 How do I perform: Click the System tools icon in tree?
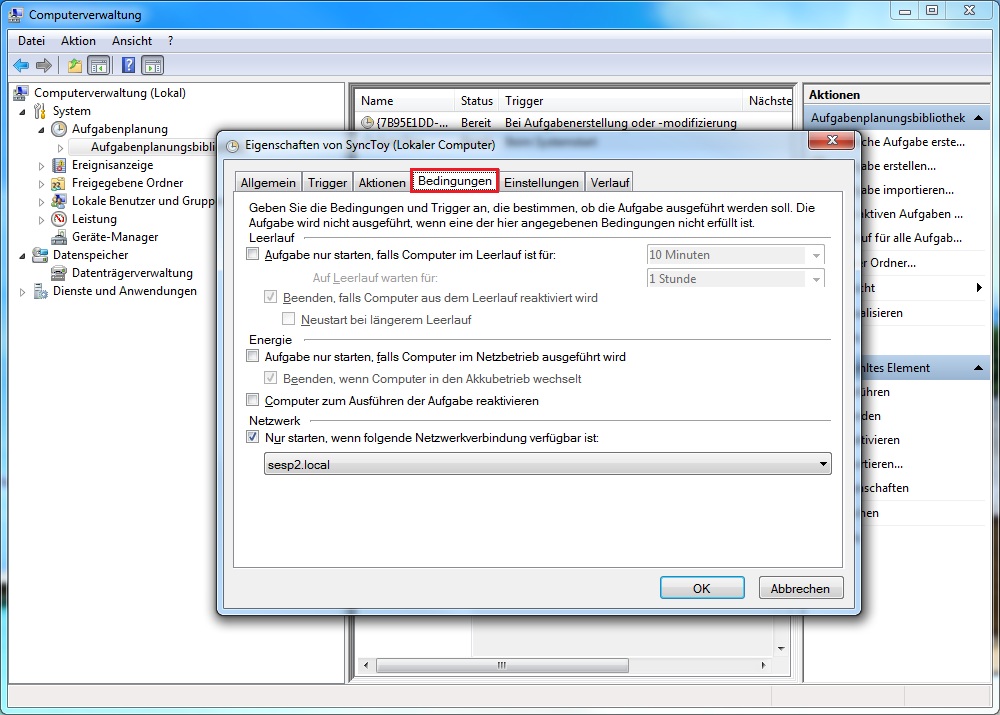pyautogui.click(x=40, y=111)
